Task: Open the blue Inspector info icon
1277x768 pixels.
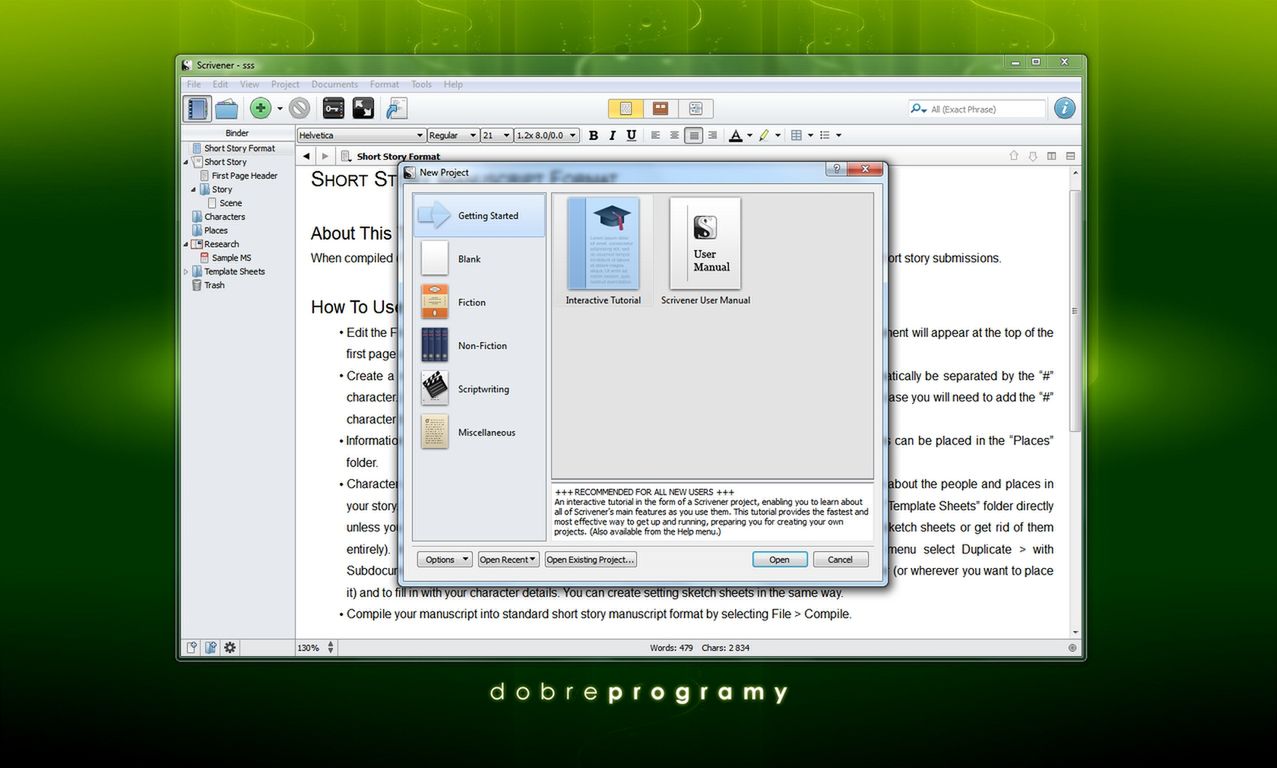Action: coord(1065,108)
